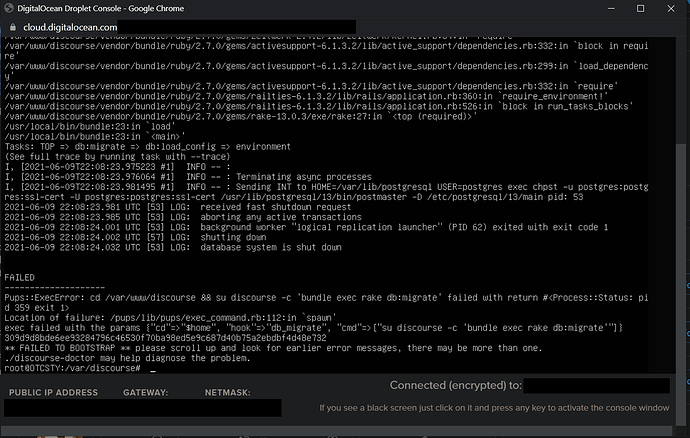The image size is (690, 438).
Task: Click the 'database system is shut down' log line
Action: 173,247
